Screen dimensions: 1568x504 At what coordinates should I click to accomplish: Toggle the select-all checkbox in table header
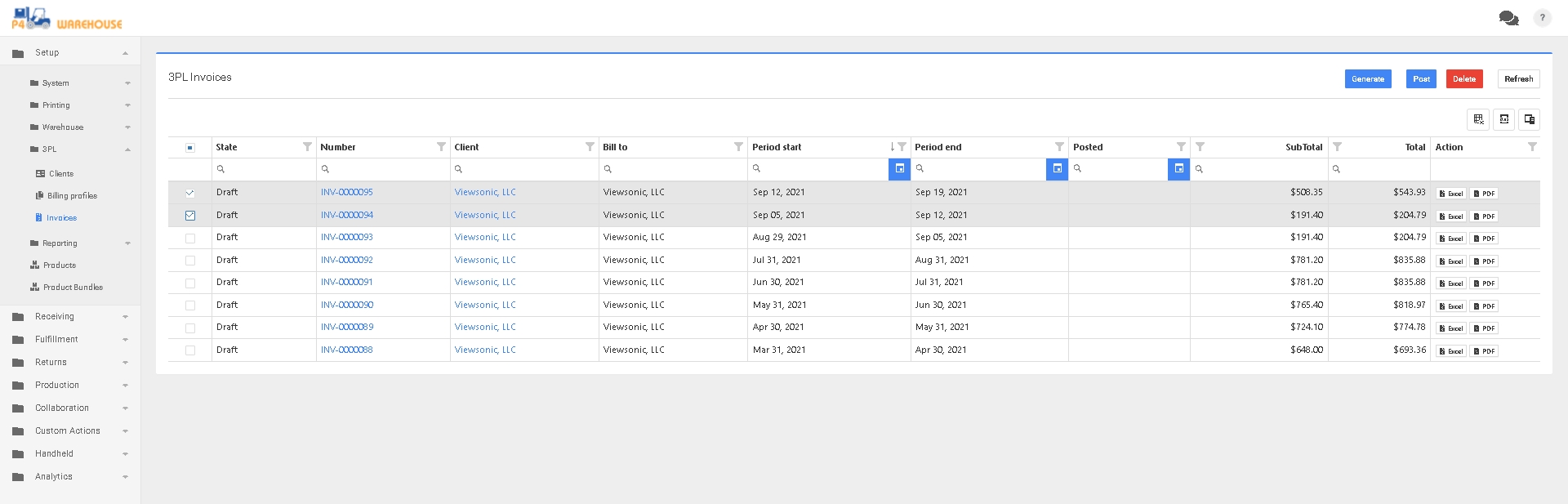point(190,148)
